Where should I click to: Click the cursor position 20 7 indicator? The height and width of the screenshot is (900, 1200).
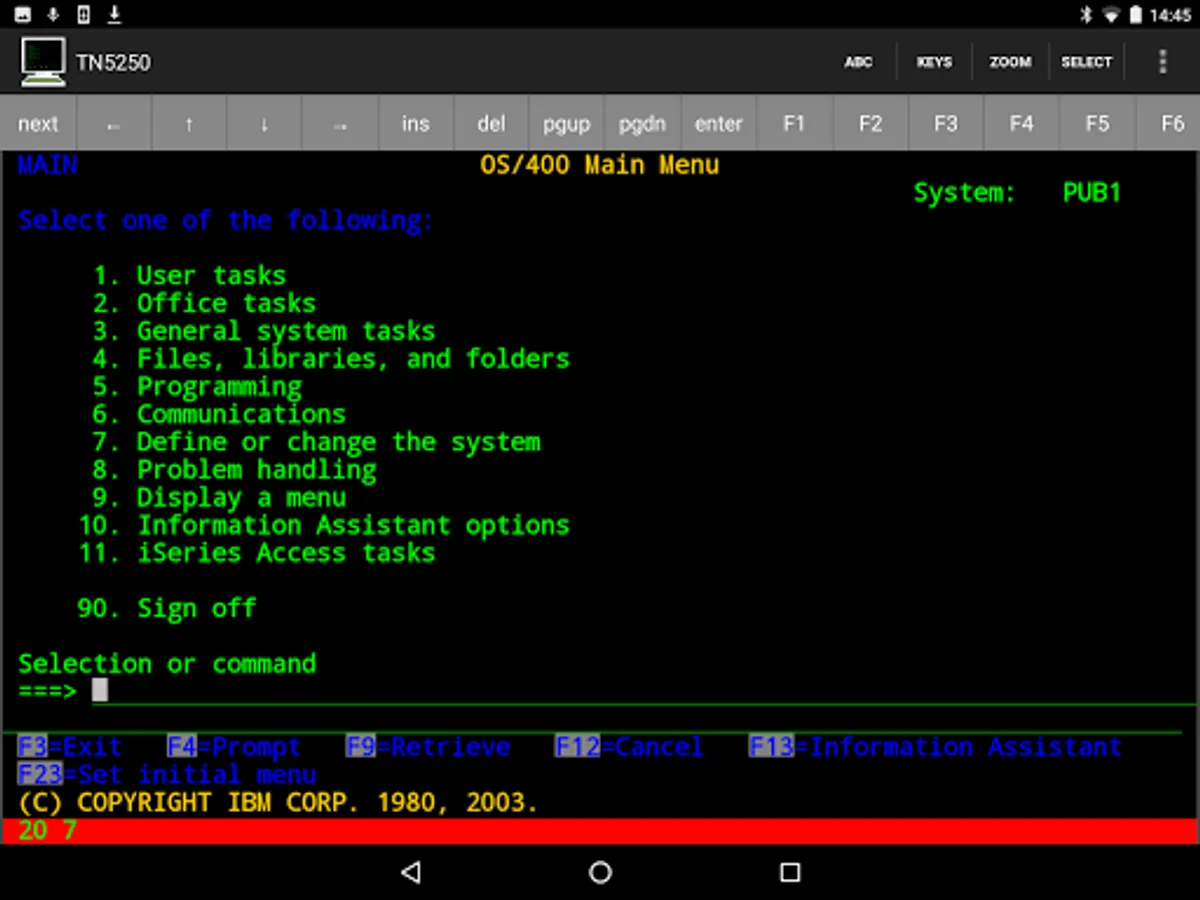47,831
